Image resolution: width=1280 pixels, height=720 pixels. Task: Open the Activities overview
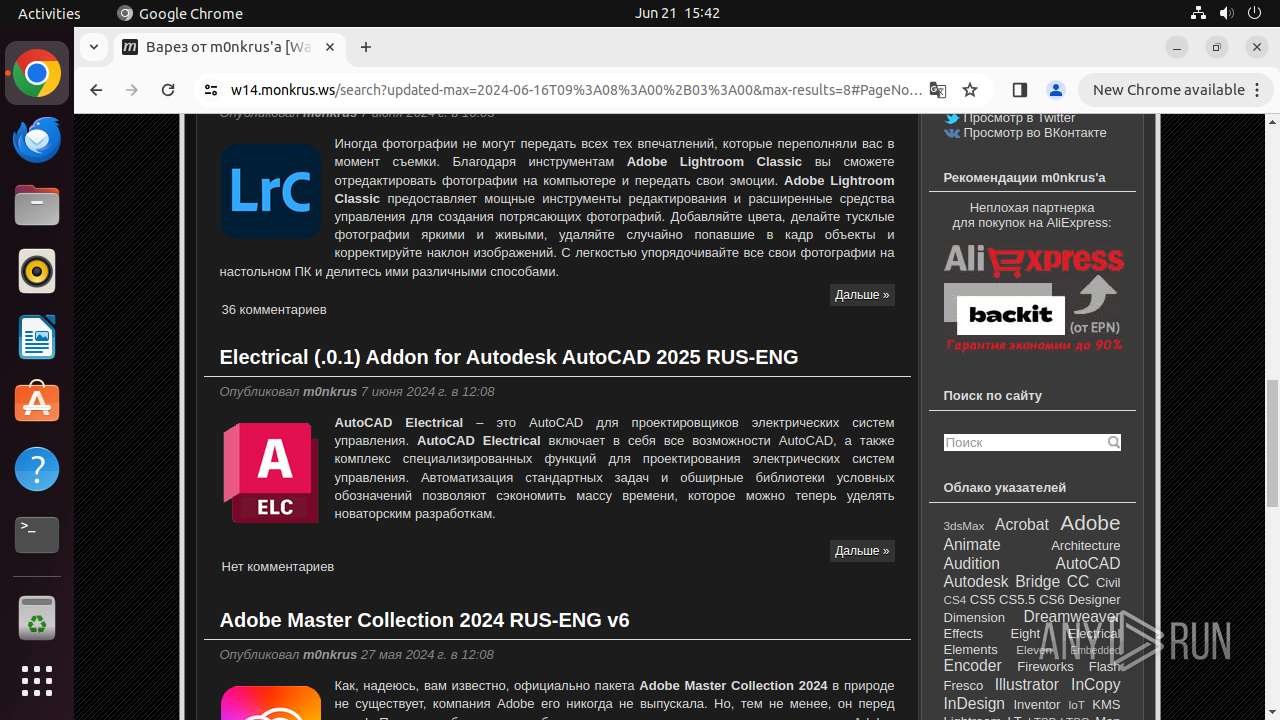(49, 13)
